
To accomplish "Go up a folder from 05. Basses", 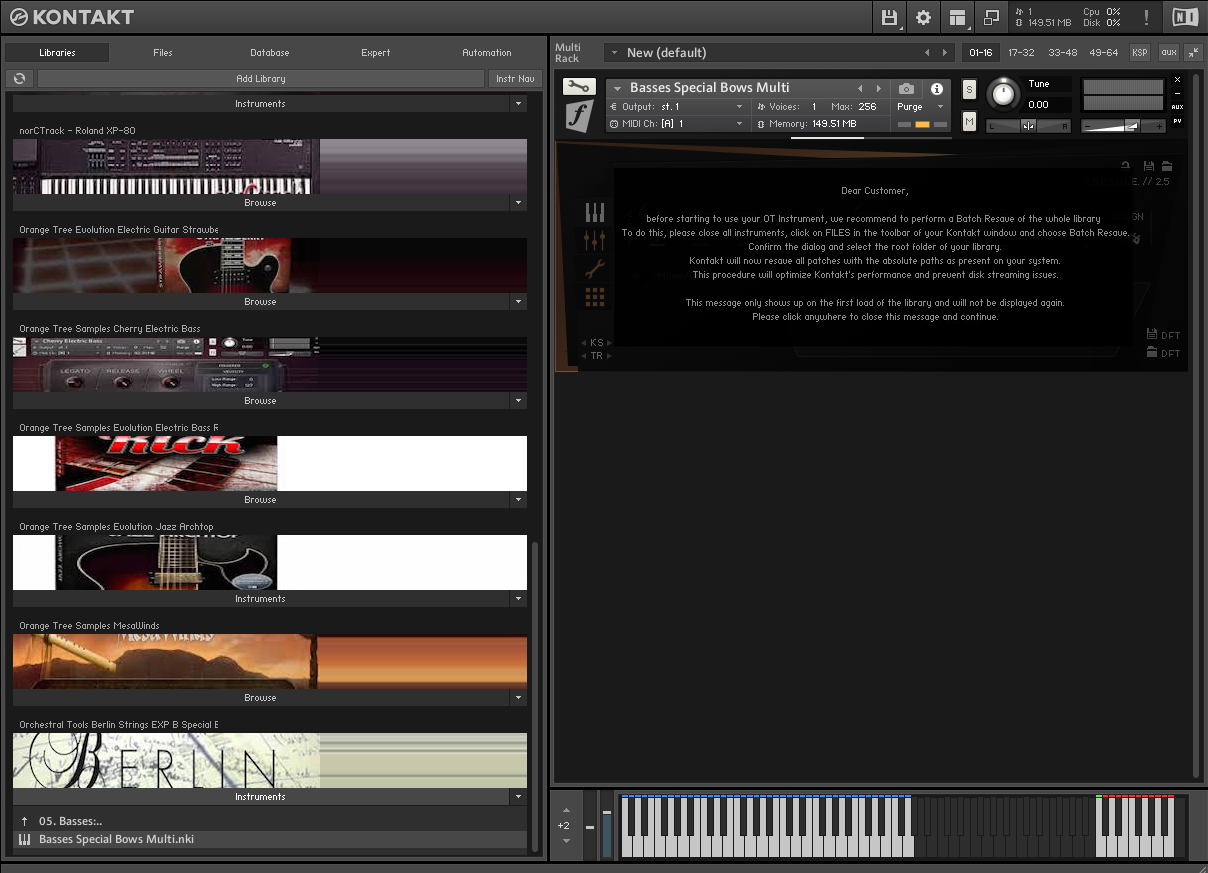I will click(x=25, y=821).
